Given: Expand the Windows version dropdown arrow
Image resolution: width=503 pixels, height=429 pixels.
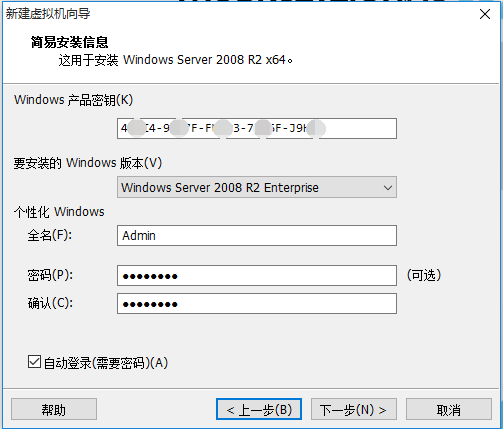Looking at the screenshot, I should click(387, 188).
